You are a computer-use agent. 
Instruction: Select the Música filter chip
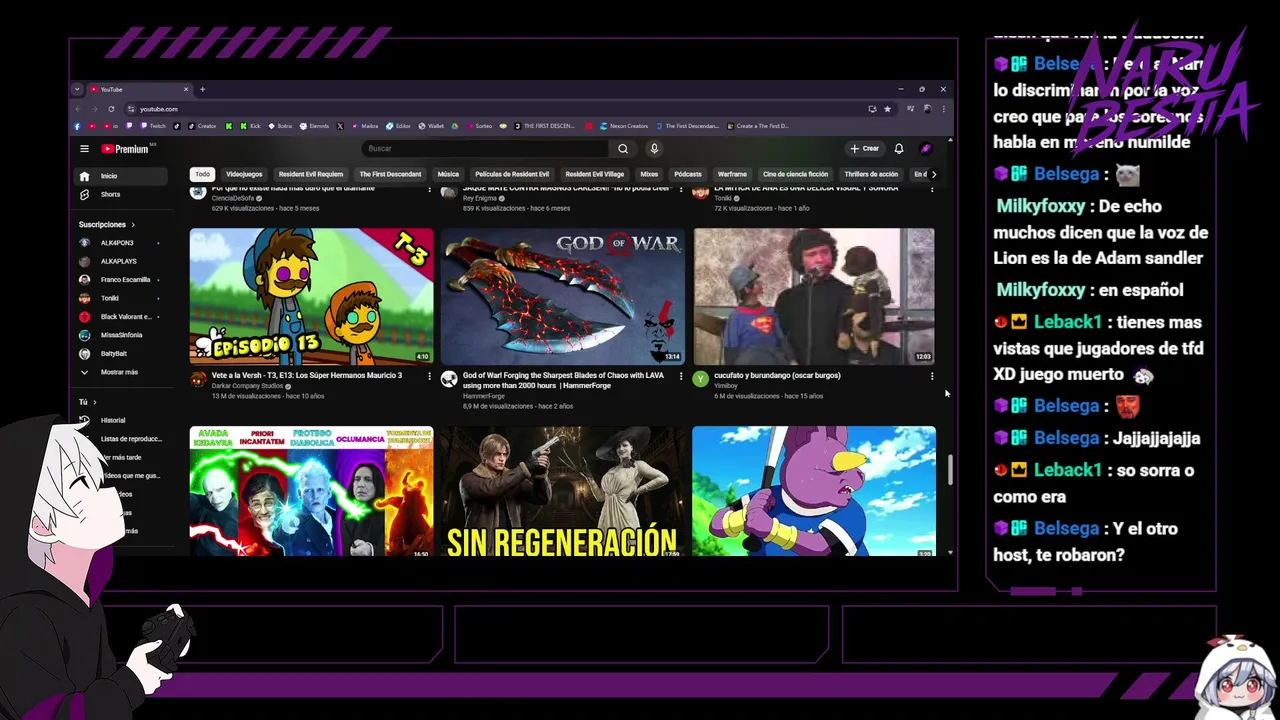tap(448, 174)
